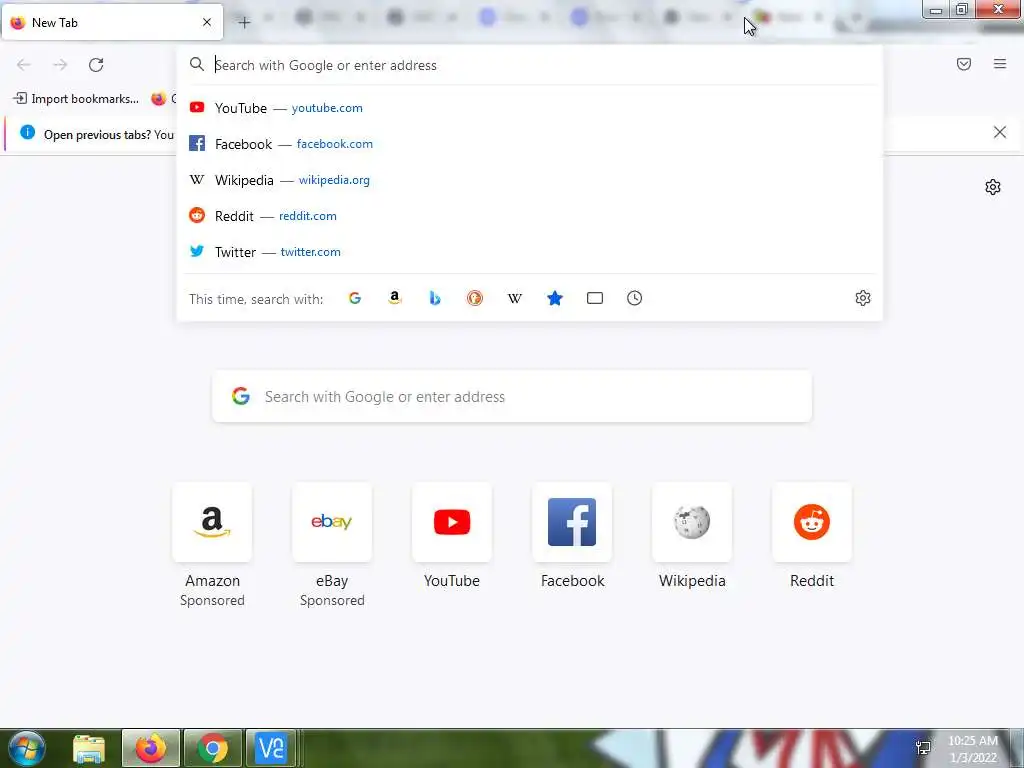Click the page's Google search box

[x=512, y=396]
